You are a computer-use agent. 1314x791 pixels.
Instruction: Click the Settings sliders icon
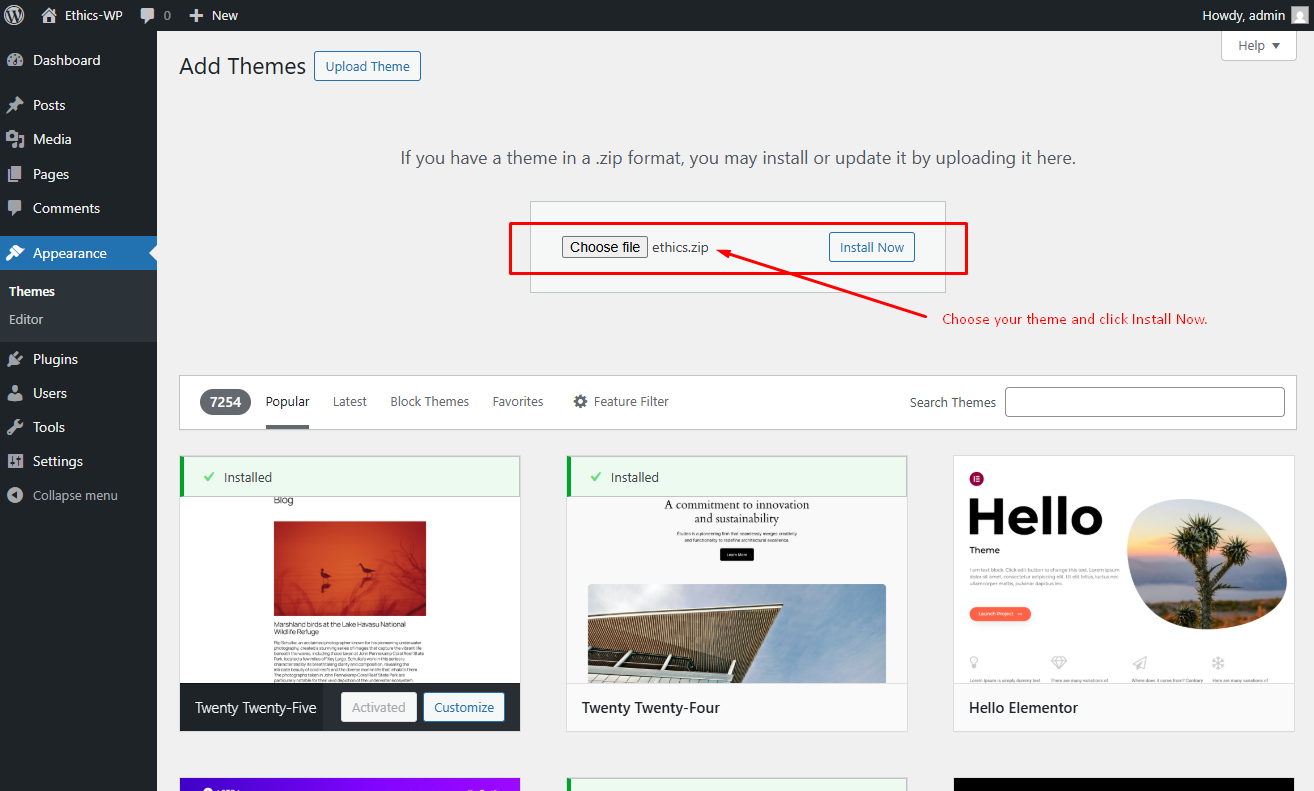(15, 461)
